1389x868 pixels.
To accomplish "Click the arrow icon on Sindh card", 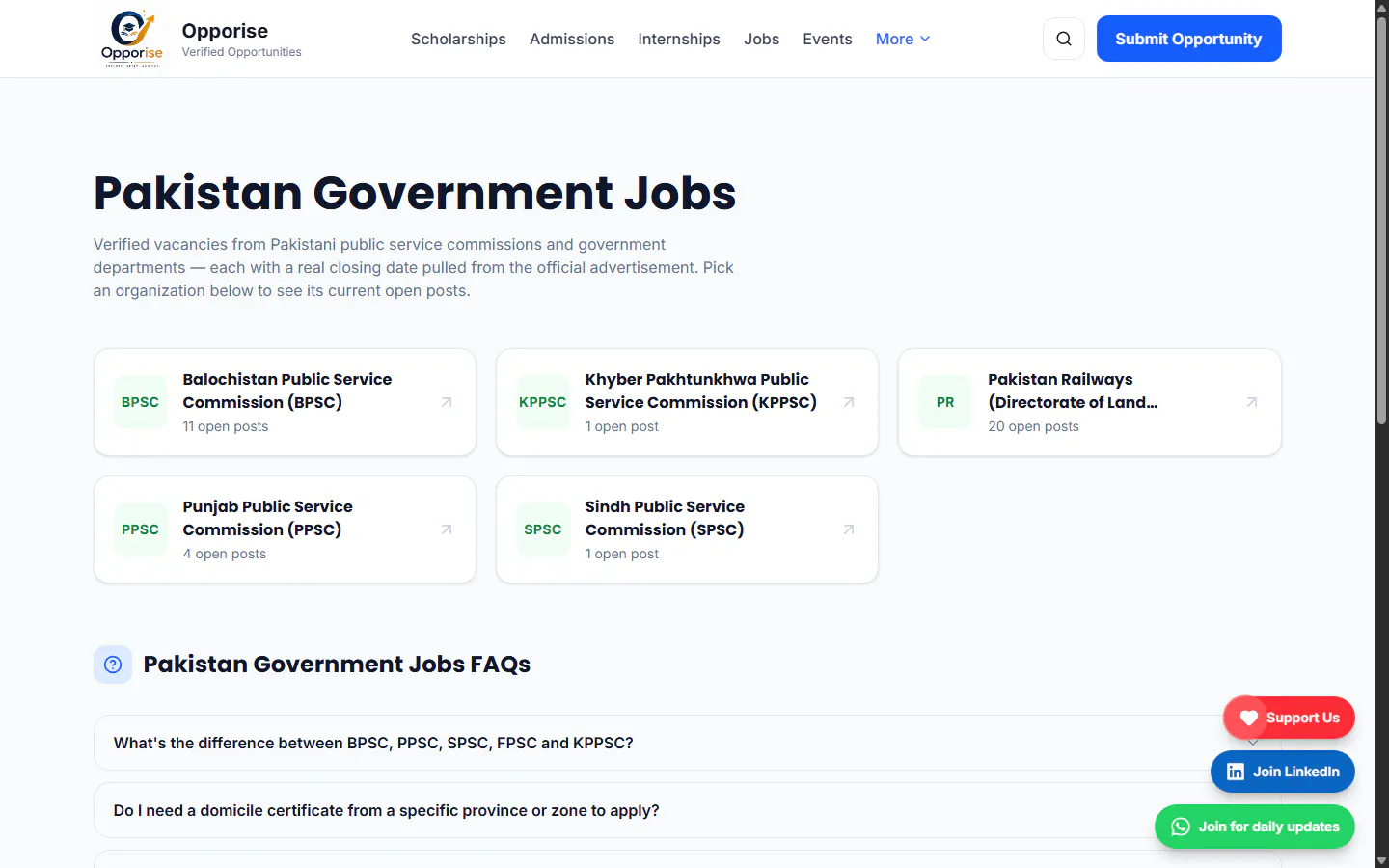I will [849, 529].
